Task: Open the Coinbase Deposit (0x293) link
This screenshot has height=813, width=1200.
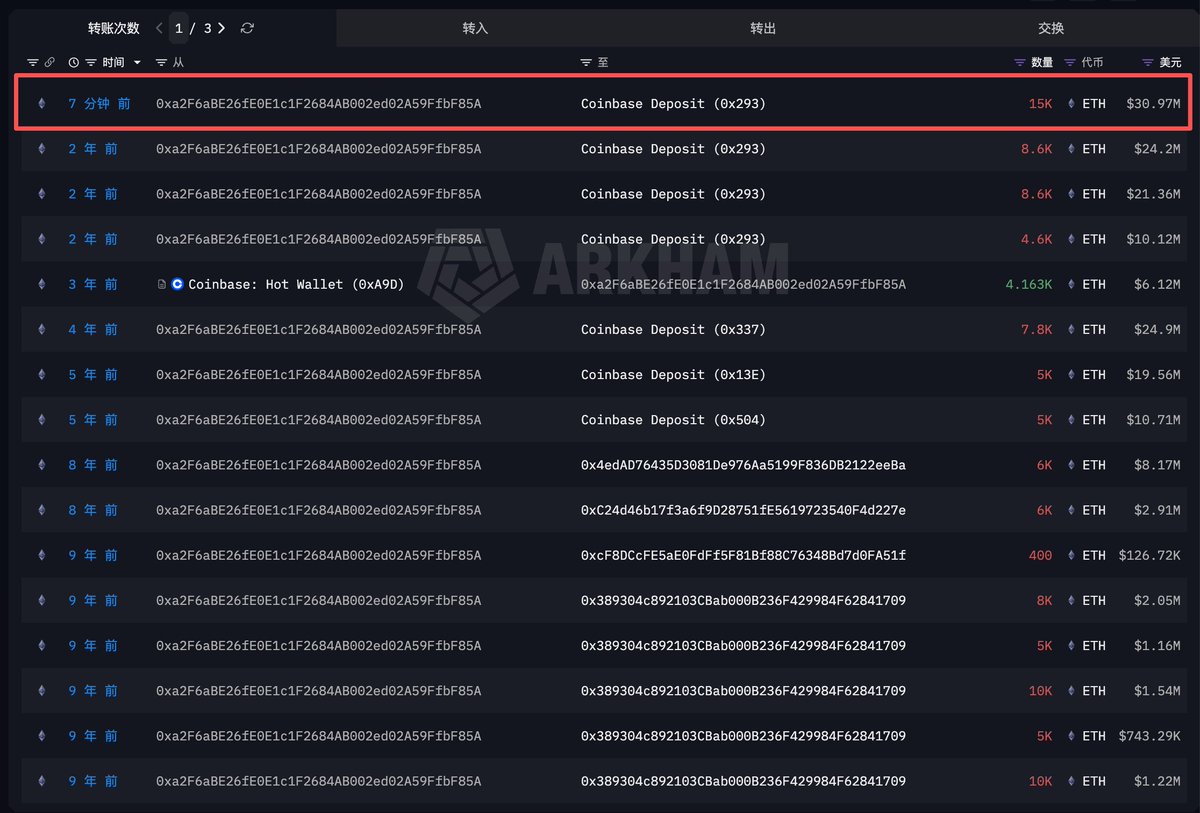Action: [x=673, y=103]
